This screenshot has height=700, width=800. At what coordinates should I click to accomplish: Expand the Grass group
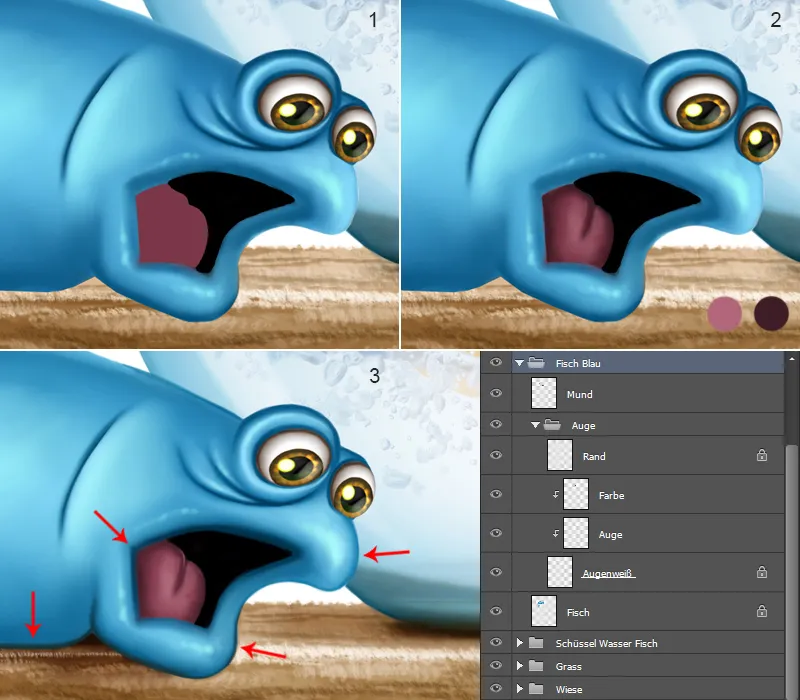tap(520, 666)
